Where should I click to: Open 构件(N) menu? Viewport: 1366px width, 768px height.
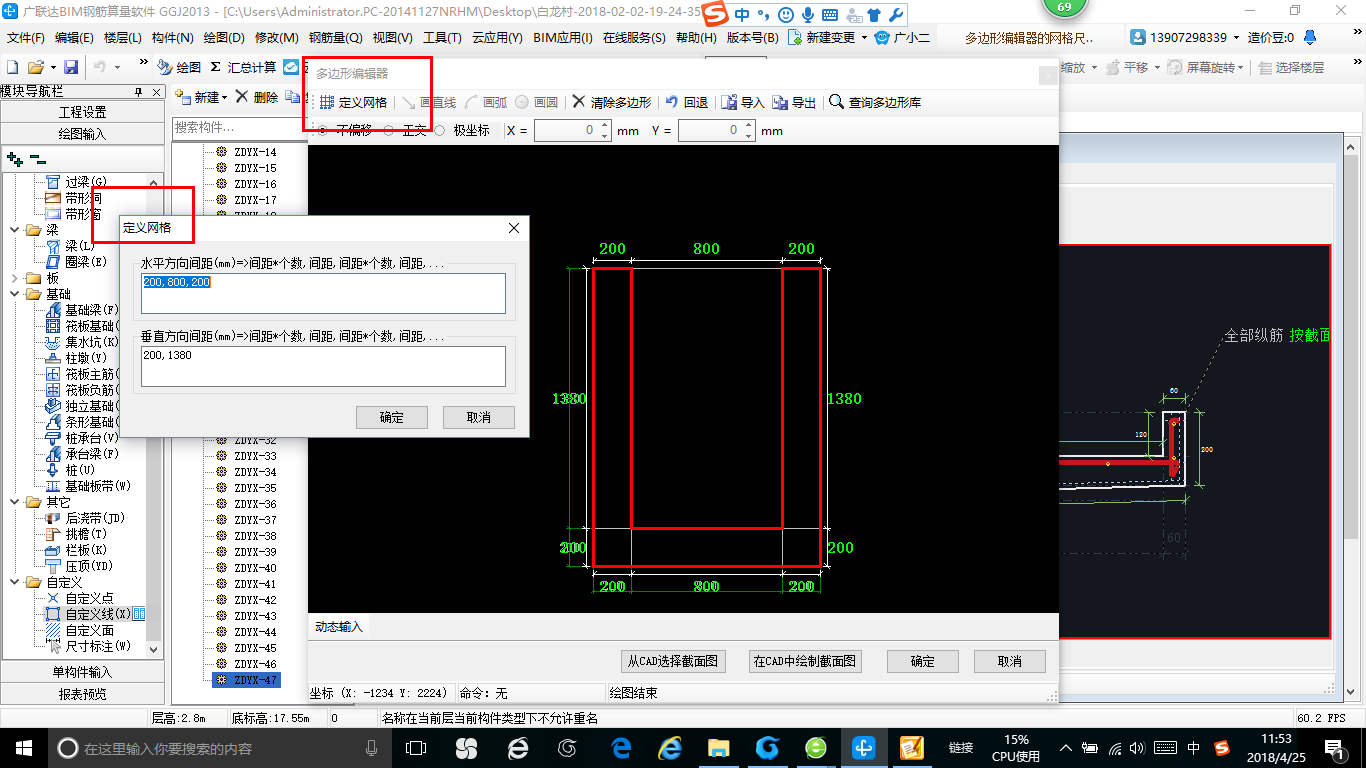coord(173,37)
